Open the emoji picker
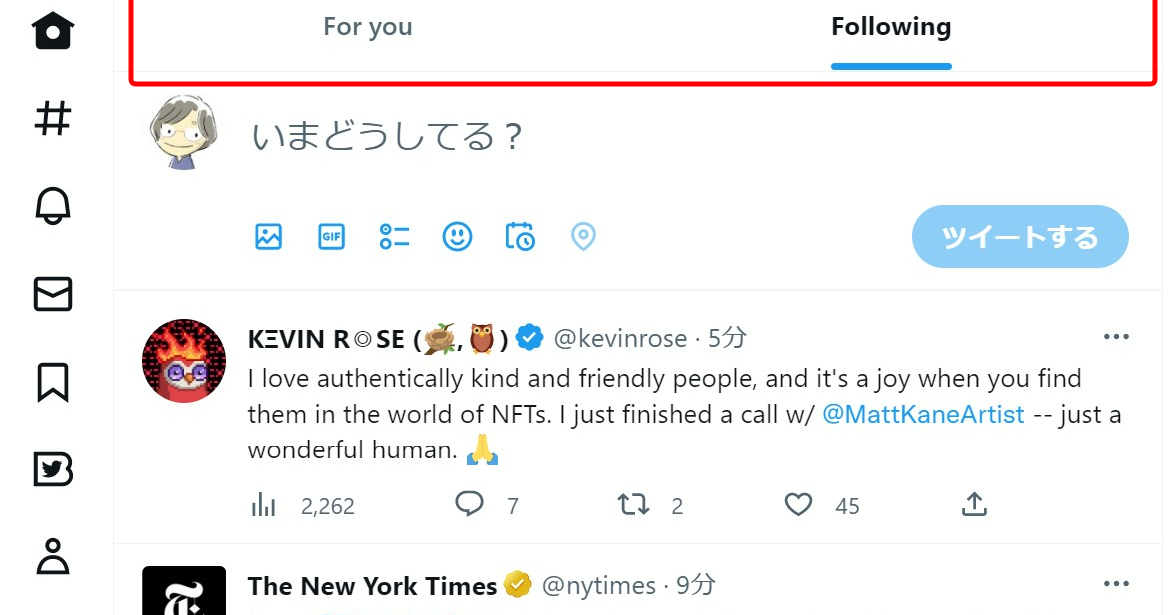 (457, 237)
